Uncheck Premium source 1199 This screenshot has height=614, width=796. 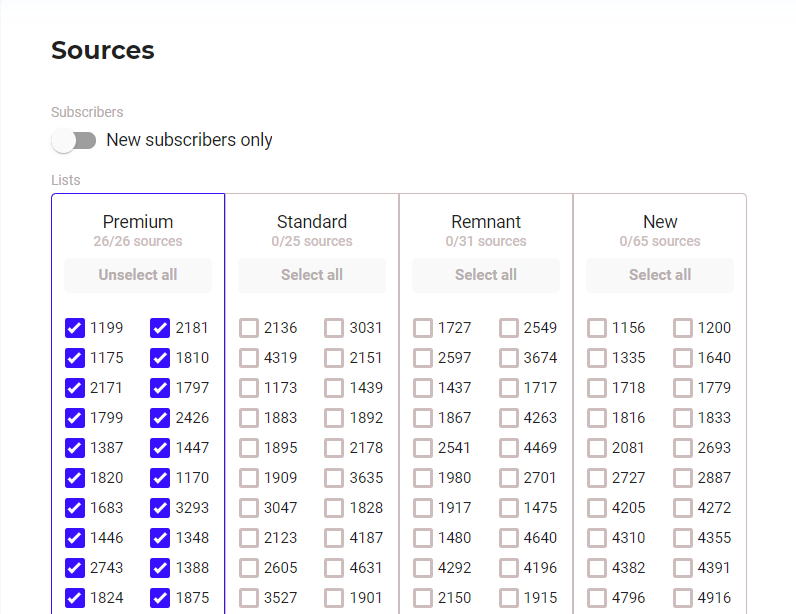75,328
